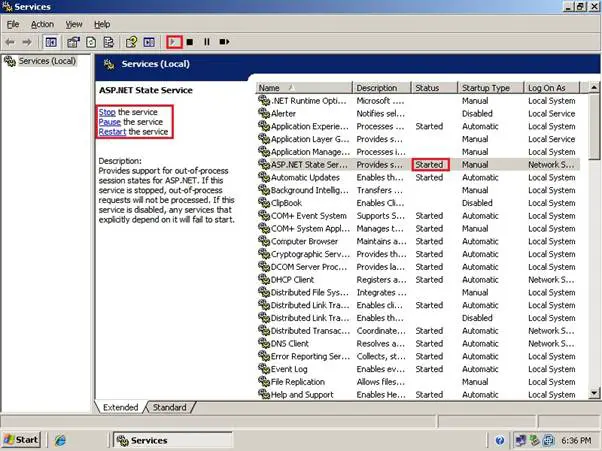
Task: Click the gear icon of Help and Support
Action: (x=264, y=394)
